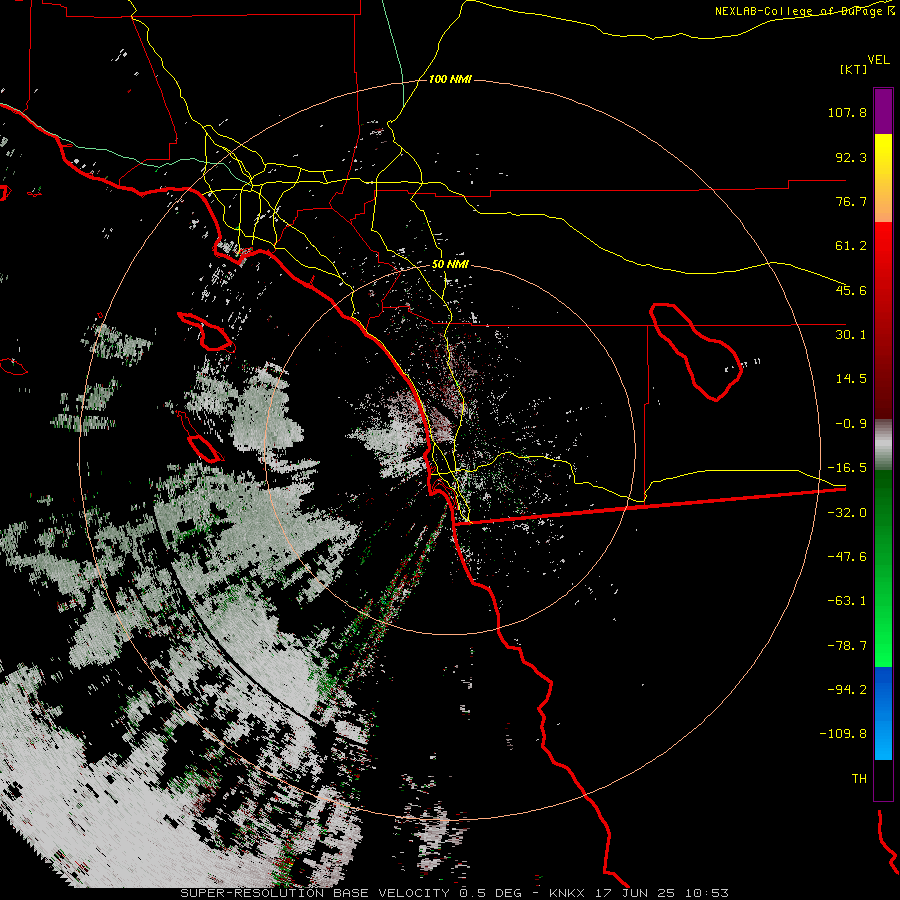This screenshot has height=900, width=900.
Task: Click the 92.3 legend value
Action: (851, 157)
